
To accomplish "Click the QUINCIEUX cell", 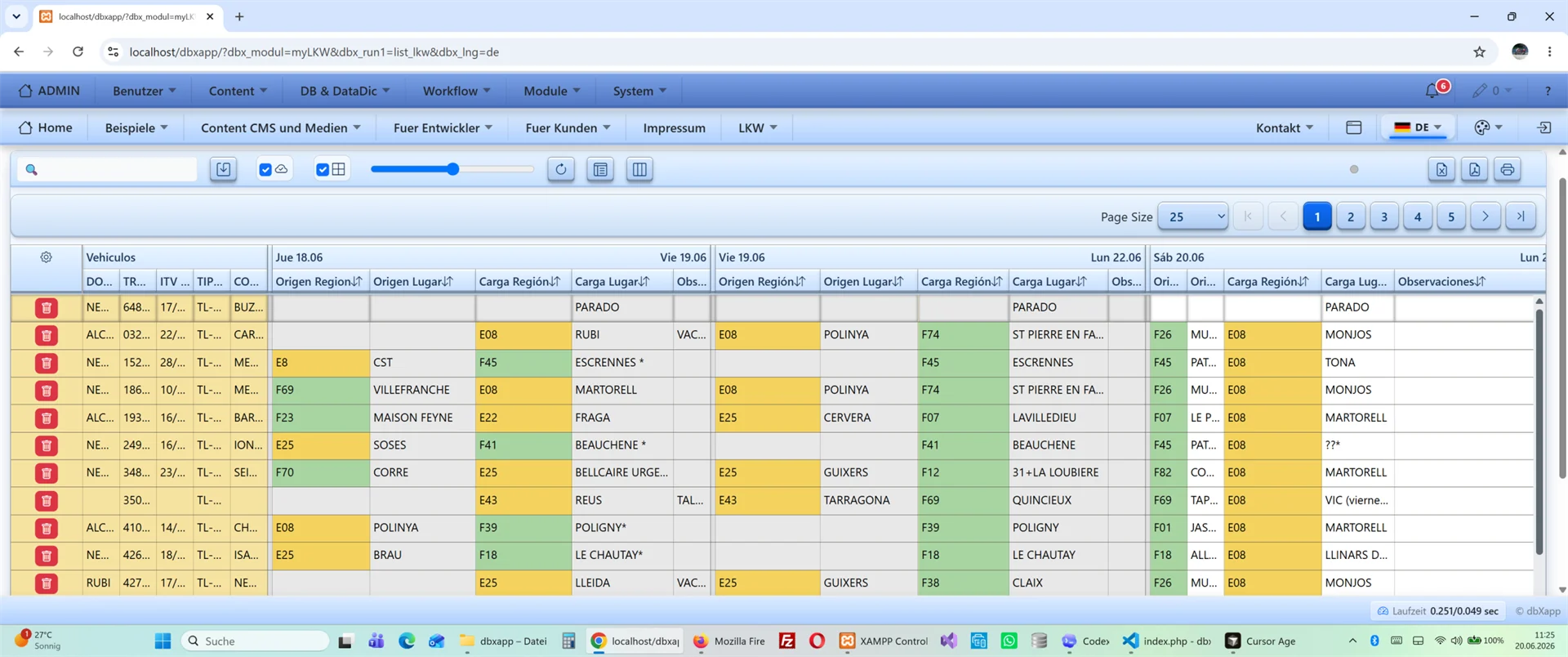I will click(x=1058, y=500).
